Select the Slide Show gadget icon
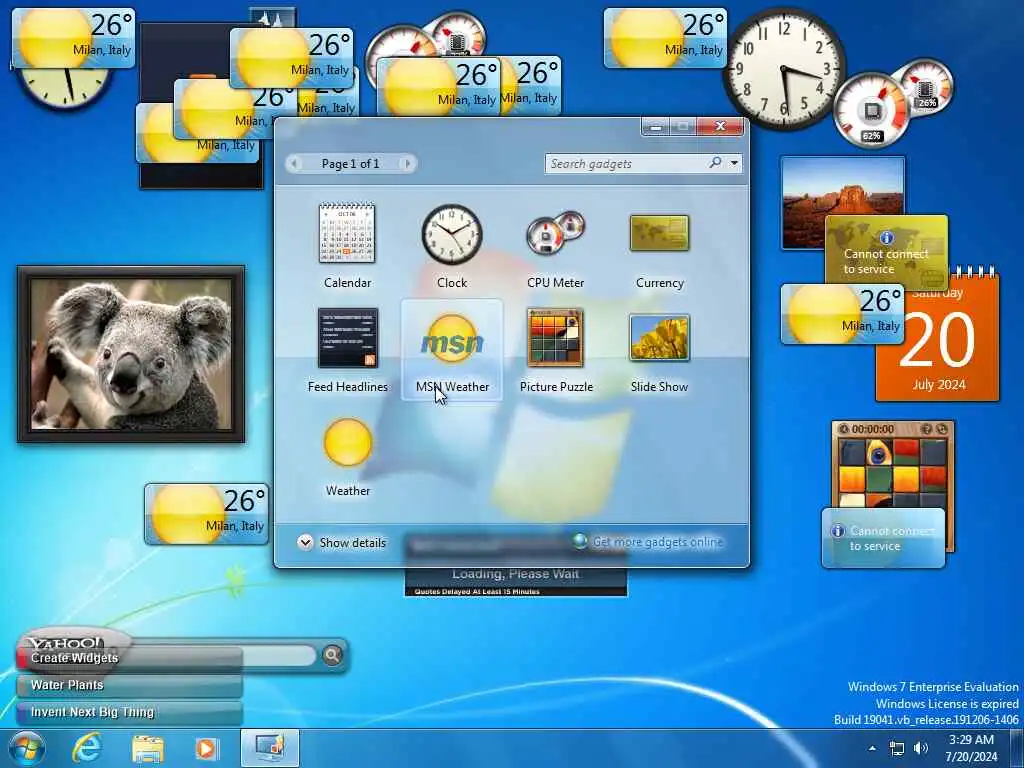Screen dimensions: 1024x768 [659, 337]
